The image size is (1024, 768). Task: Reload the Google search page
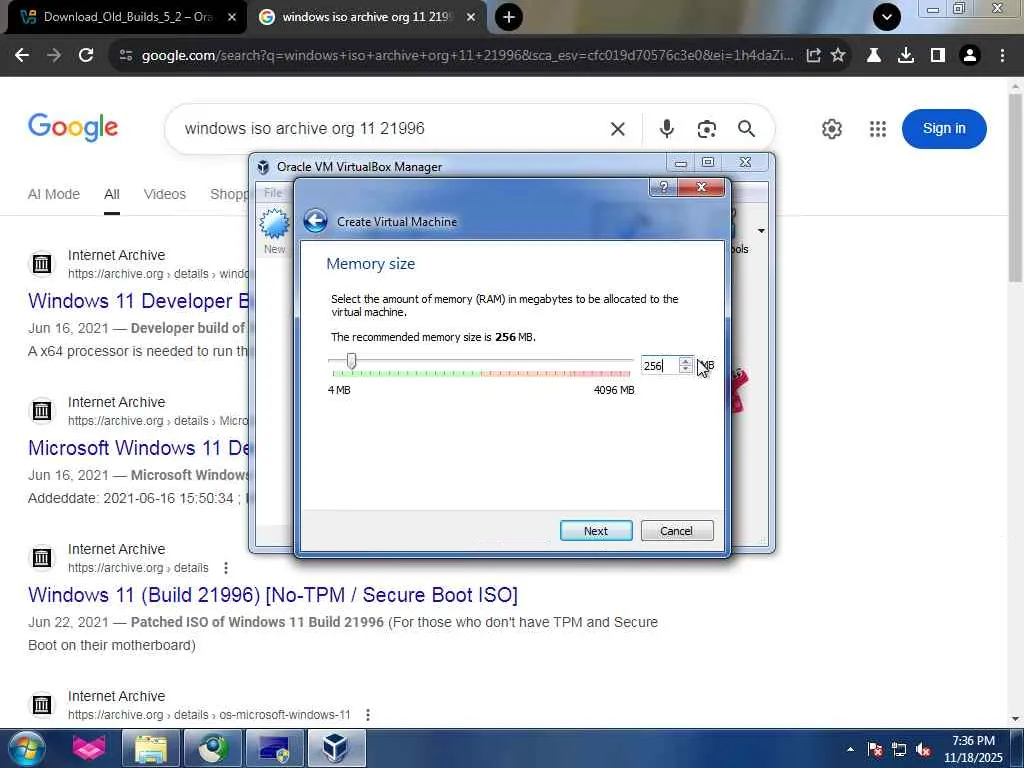click(86, 56)
